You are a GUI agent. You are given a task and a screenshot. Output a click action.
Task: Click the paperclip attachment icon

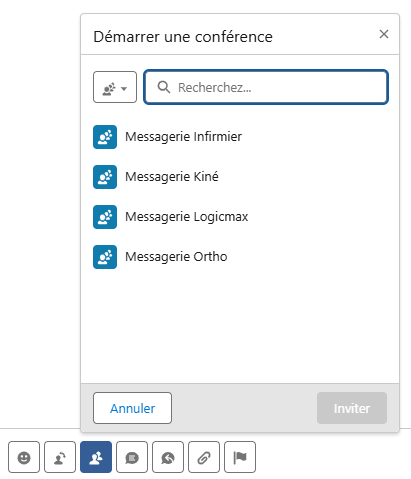click(x=204, y=457)
